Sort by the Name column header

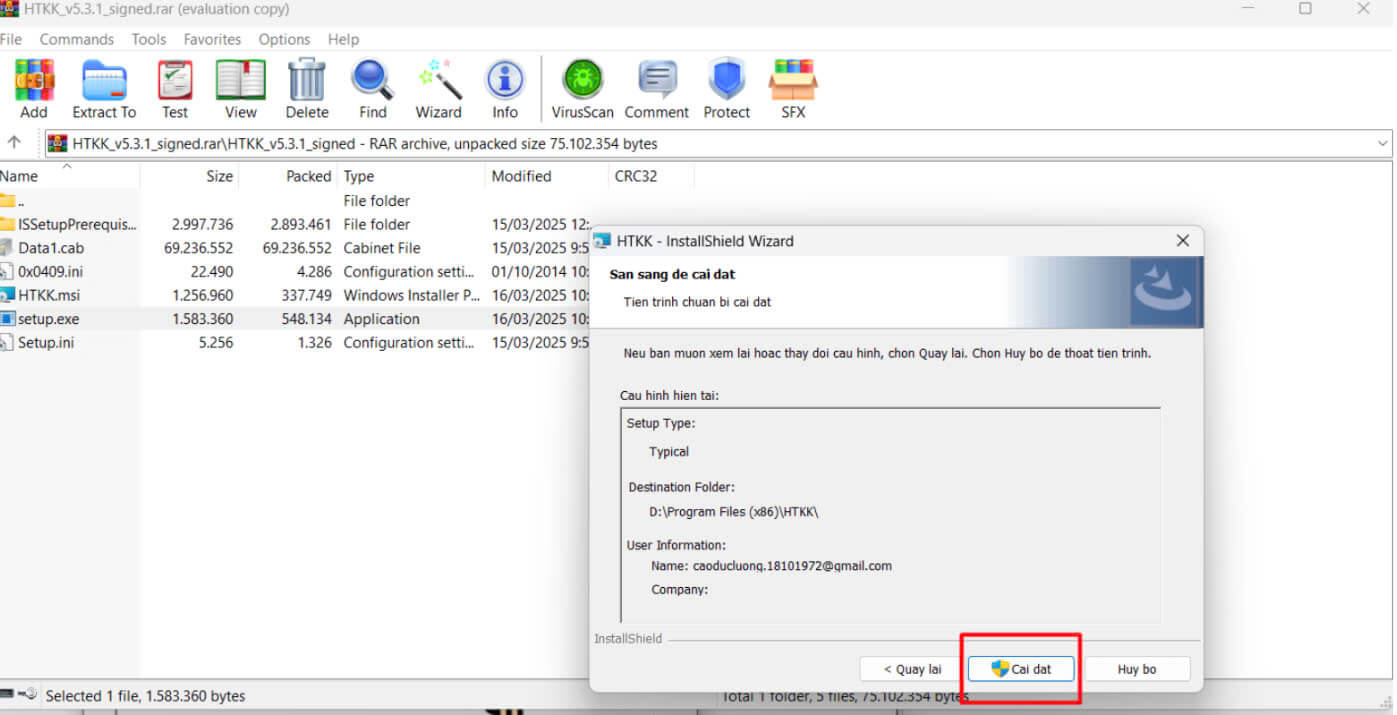click(70, 176)
